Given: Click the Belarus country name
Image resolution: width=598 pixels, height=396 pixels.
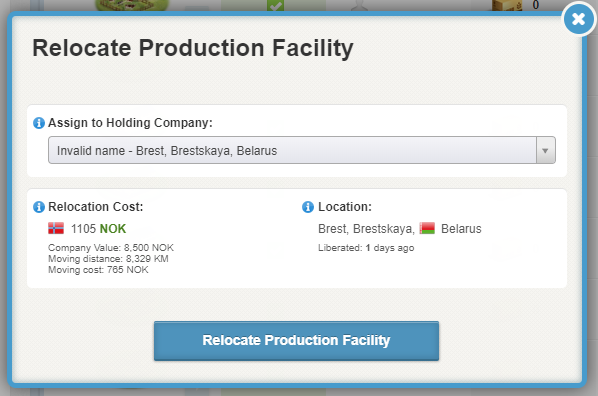Looking at the screenshot, I should click(461, 229).
